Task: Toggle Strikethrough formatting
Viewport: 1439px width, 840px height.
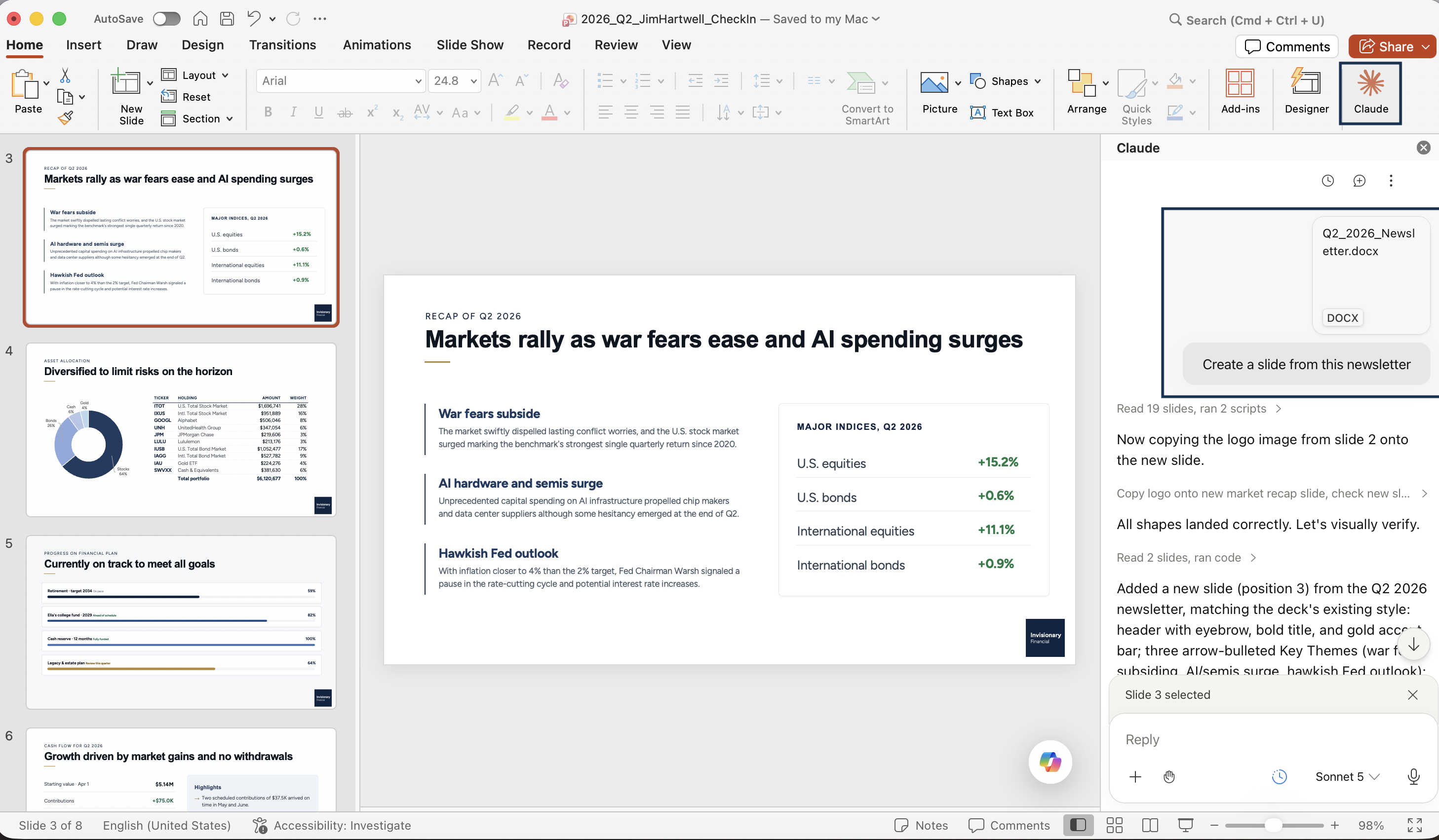Action: click(x=345, y=113)
